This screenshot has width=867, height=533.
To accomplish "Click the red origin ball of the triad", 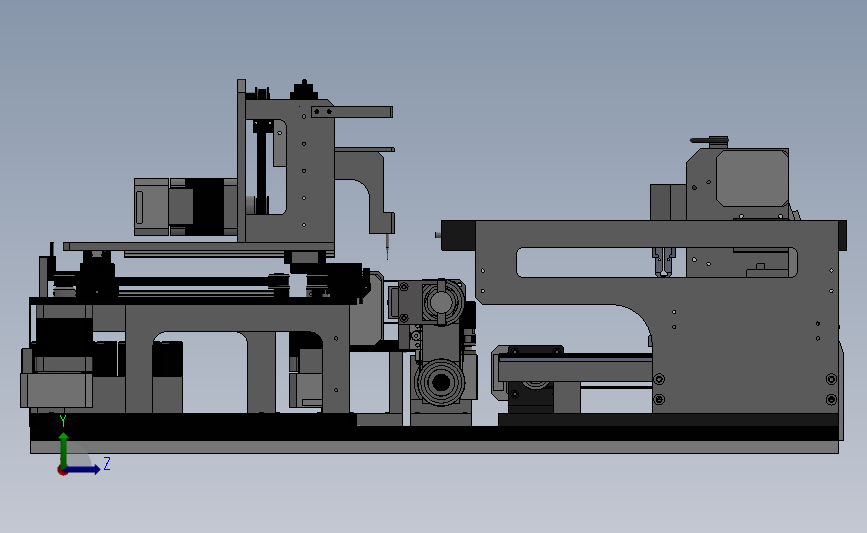I will [62, 471].
